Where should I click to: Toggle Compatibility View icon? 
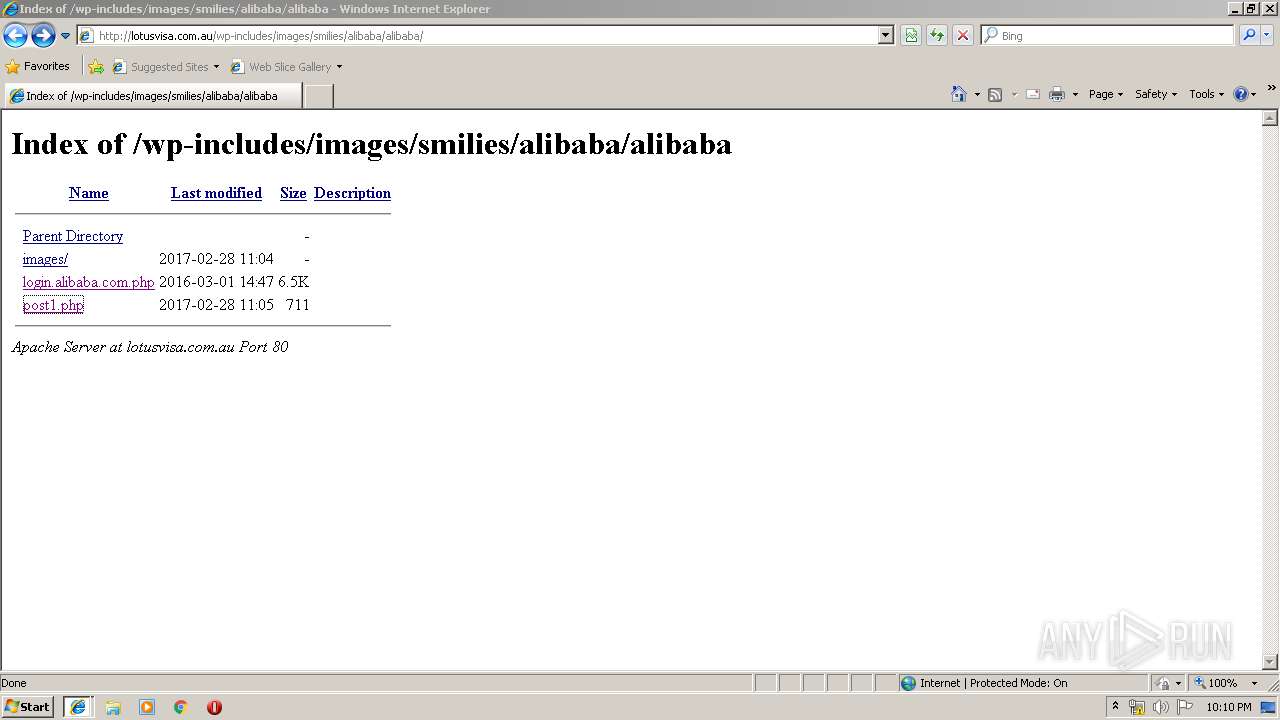click(x=911, y=36)
